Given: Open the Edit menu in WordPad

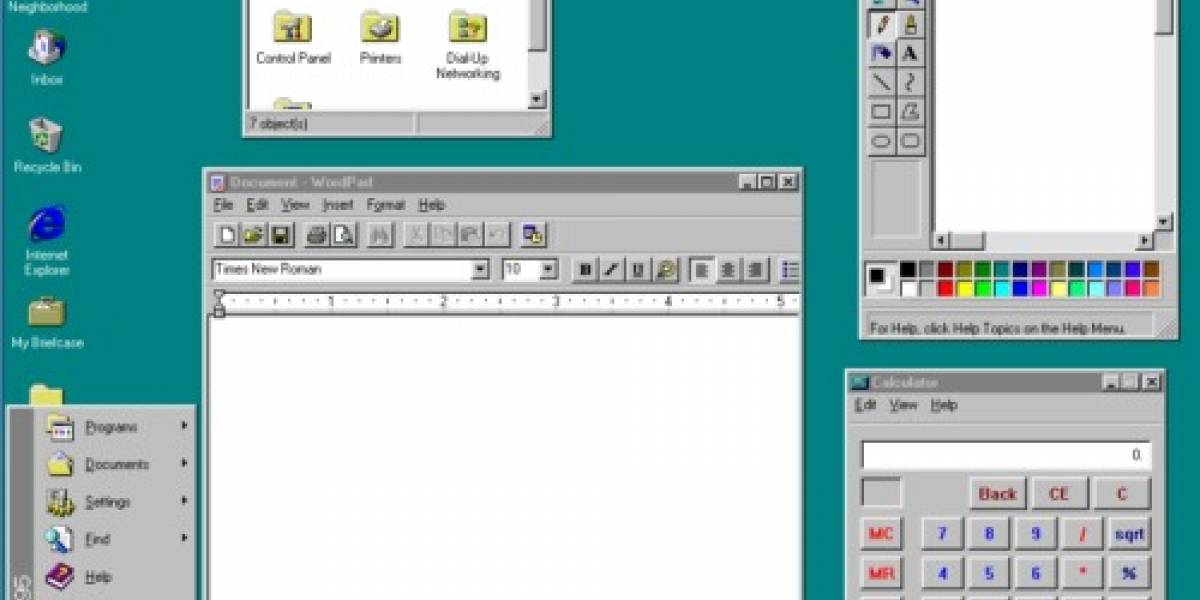Looking at the screenshot, I should point(257,205).
